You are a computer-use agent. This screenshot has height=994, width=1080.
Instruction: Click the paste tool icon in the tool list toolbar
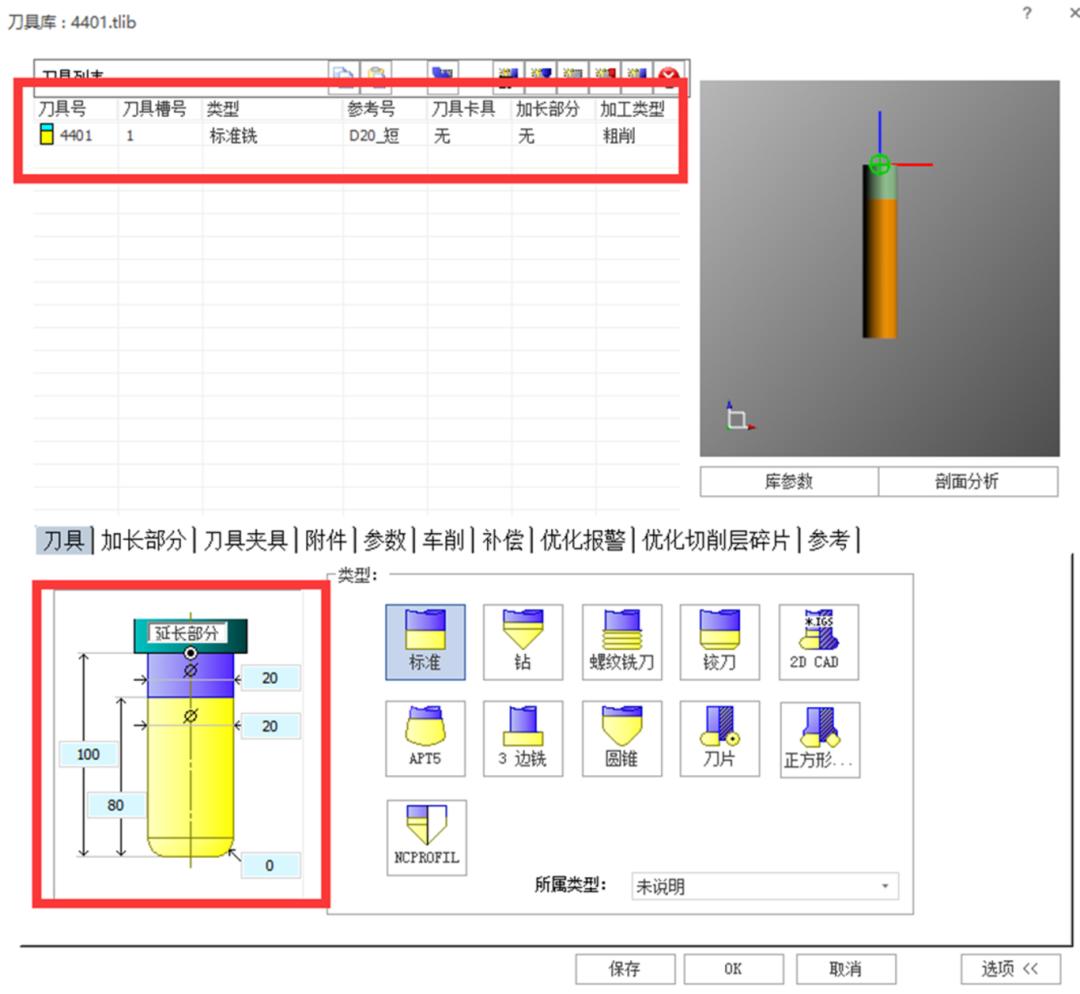376,75
